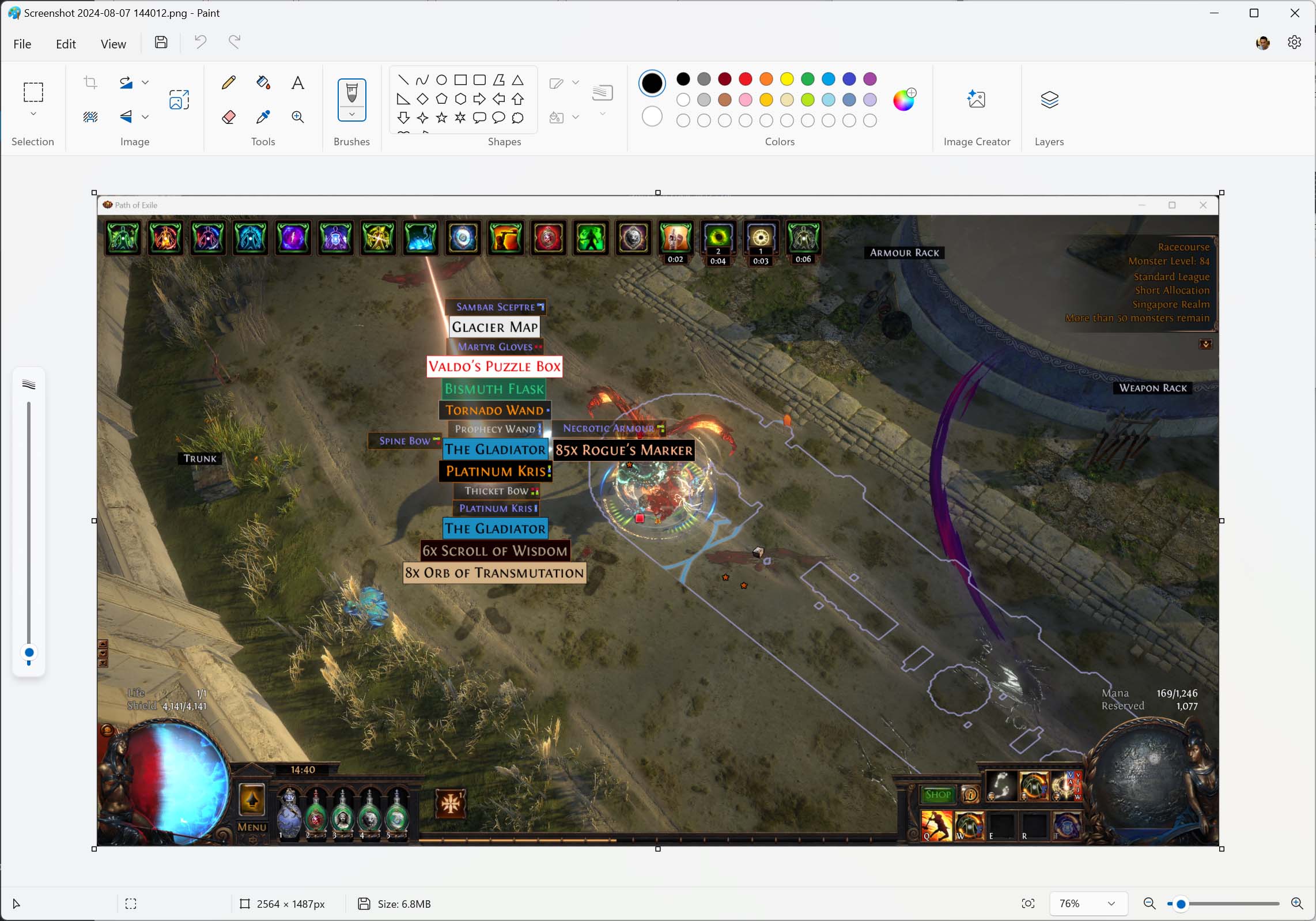Select the Text tool
Image resolution: width=1316 pixels, height=921 pixels.
pos(298,82)
